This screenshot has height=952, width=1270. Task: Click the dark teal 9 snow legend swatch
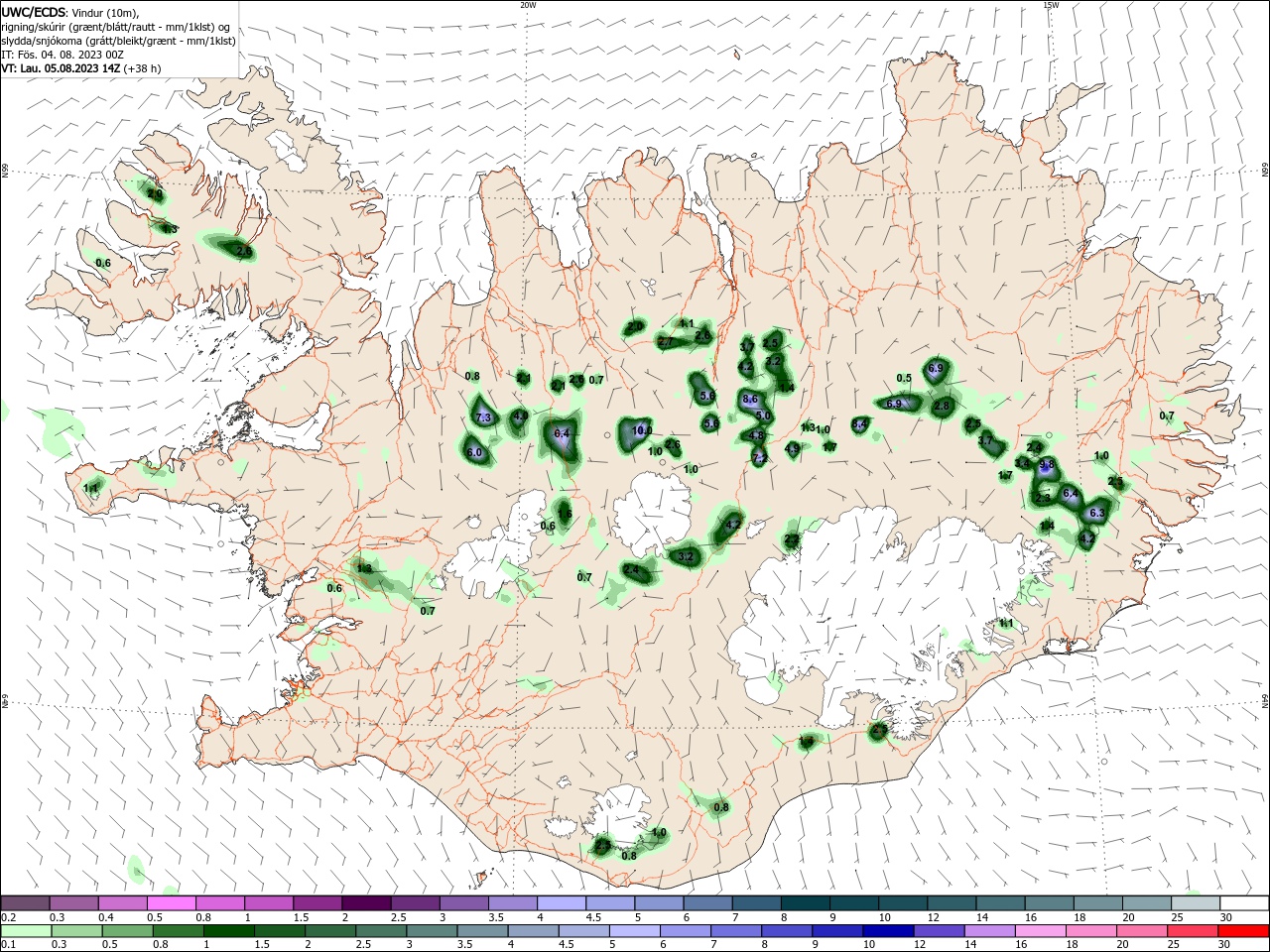(x=855, y=902)
